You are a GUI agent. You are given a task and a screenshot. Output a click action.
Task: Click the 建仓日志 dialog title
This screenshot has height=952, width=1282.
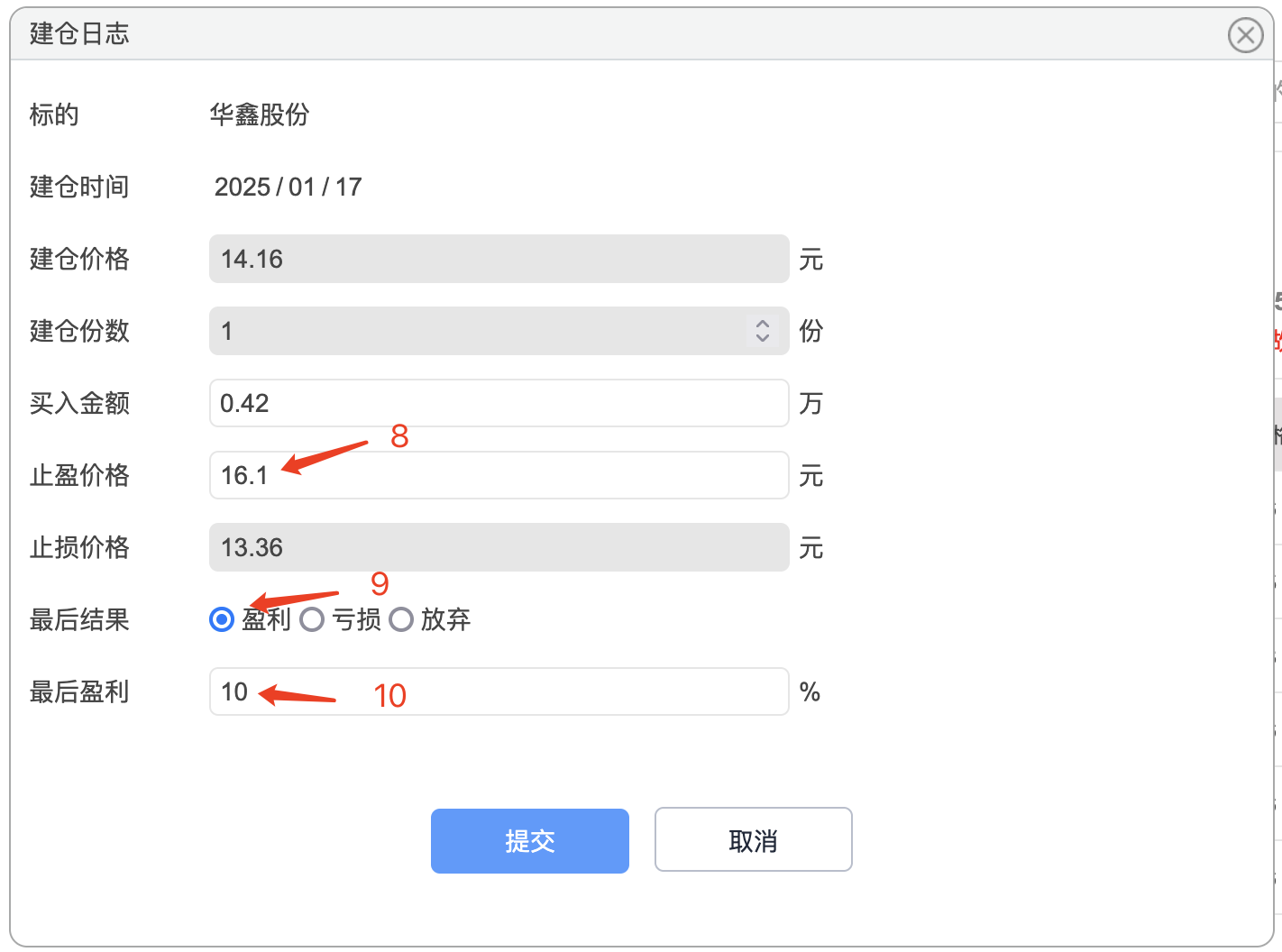[79, 33]
